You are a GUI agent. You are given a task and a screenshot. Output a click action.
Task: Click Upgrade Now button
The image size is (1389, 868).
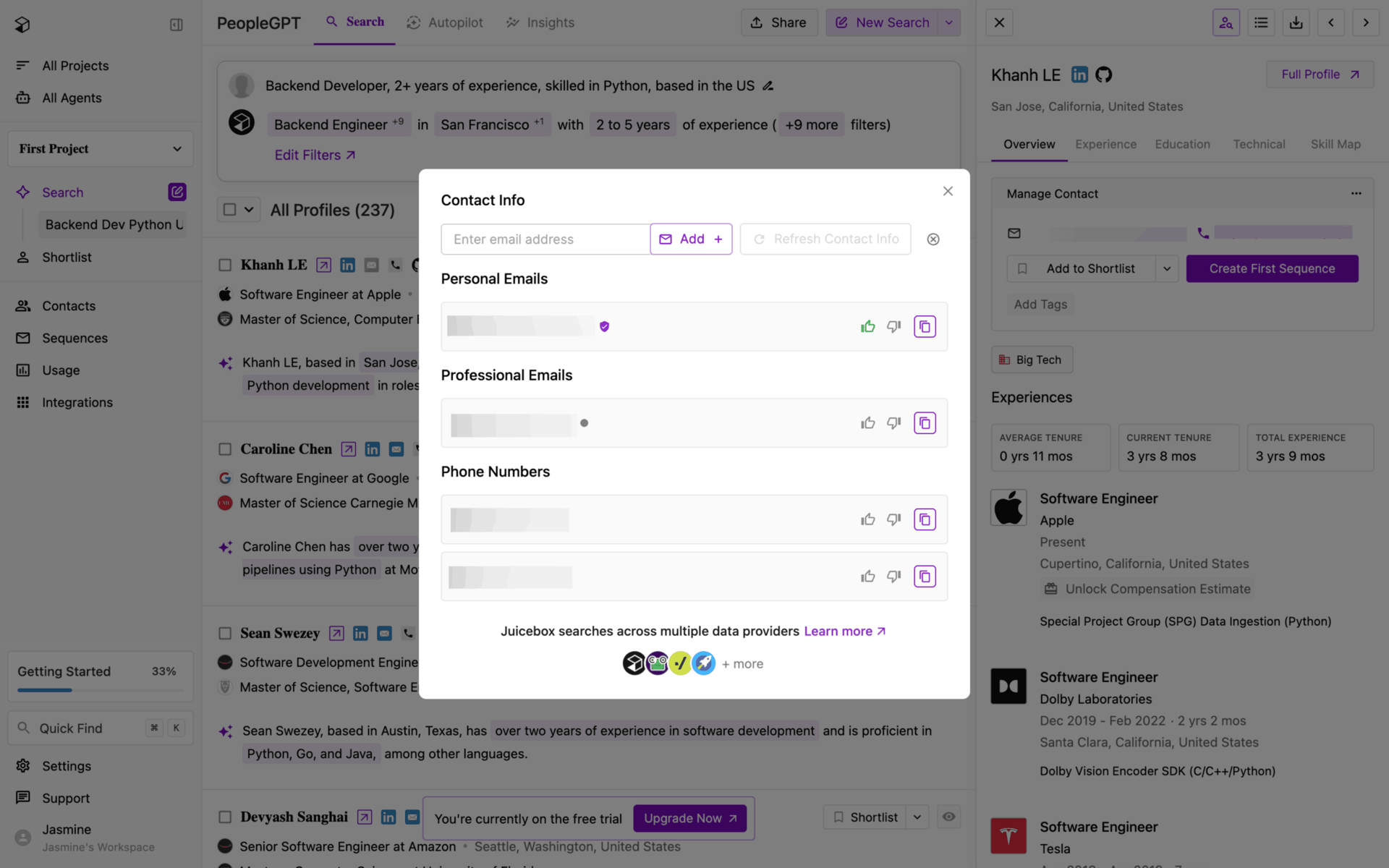click(690, 818)
